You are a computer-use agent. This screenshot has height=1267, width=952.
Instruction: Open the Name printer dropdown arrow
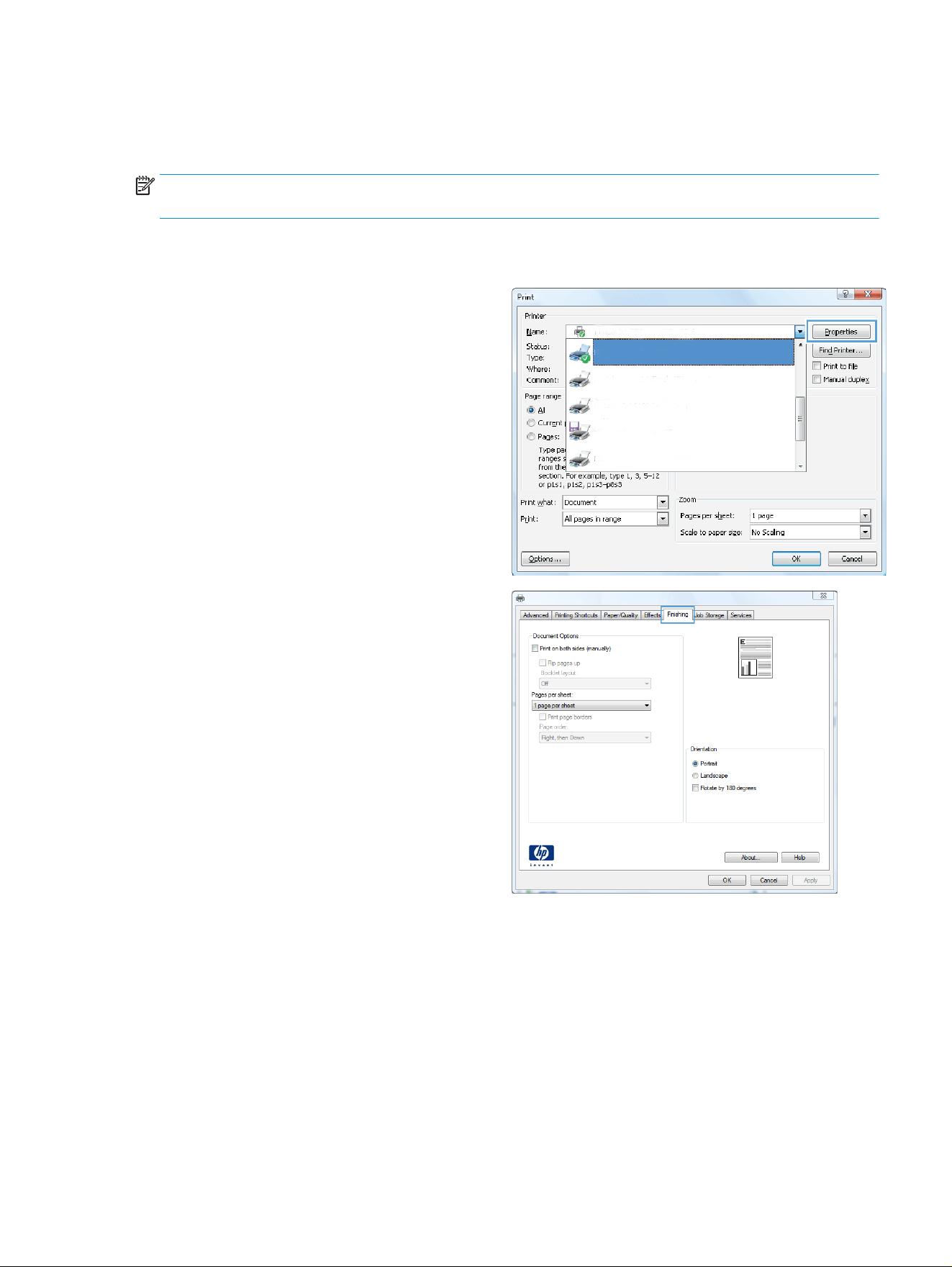[x=799, y=332]
